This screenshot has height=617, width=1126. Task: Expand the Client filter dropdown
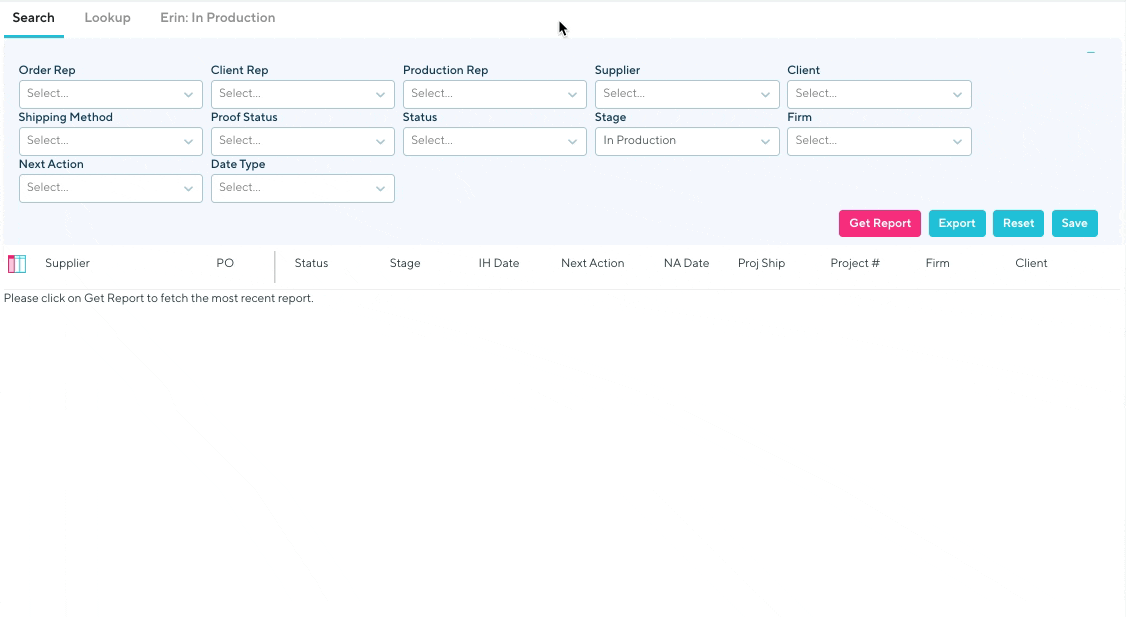(x=878, y=94)
